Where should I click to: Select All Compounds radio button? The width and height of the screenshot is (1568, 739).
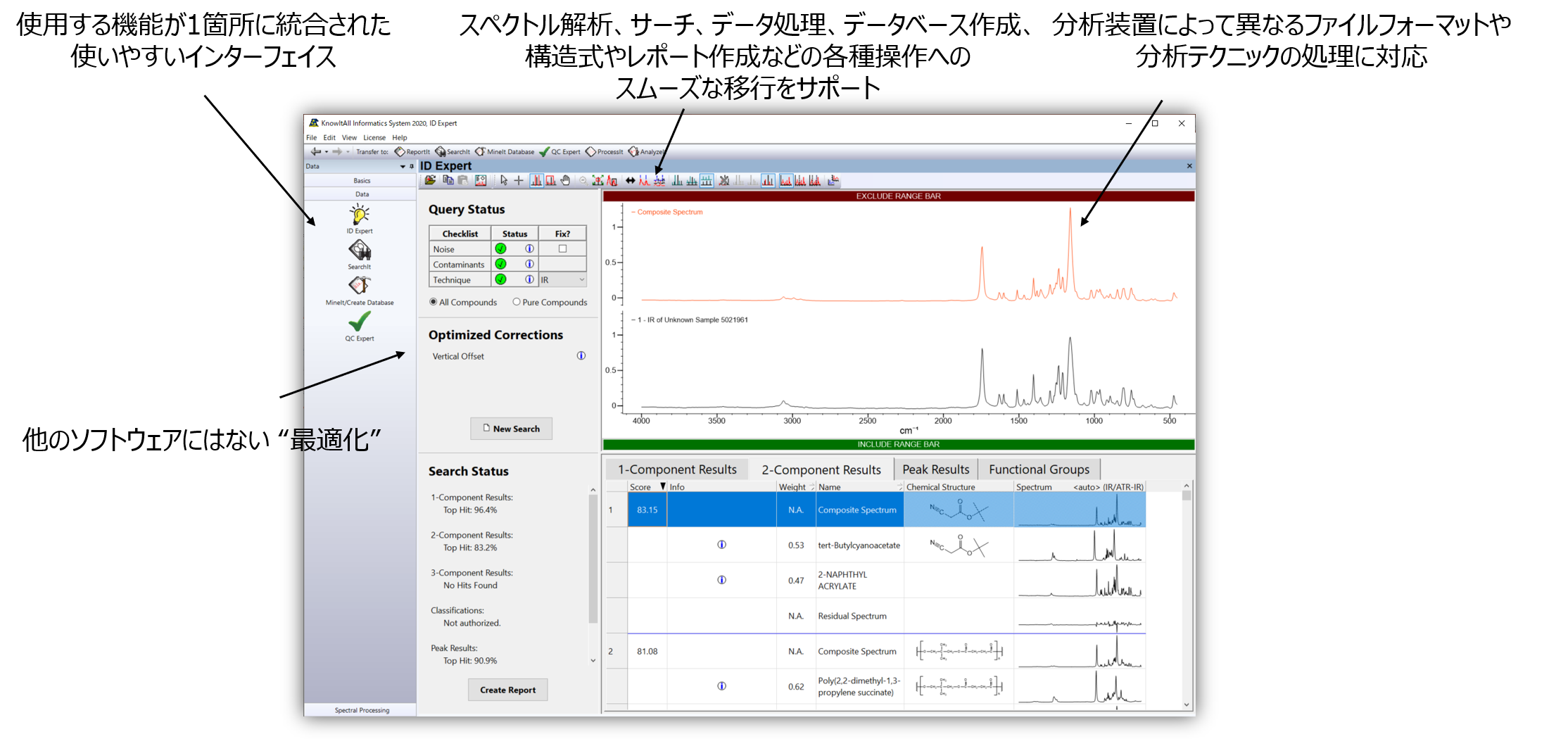tap(434, 302)
